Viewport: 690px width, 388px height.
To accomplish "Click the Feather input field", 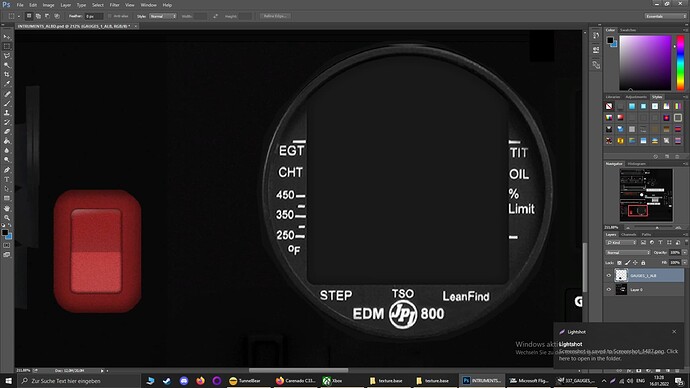I will pos(94,16).
